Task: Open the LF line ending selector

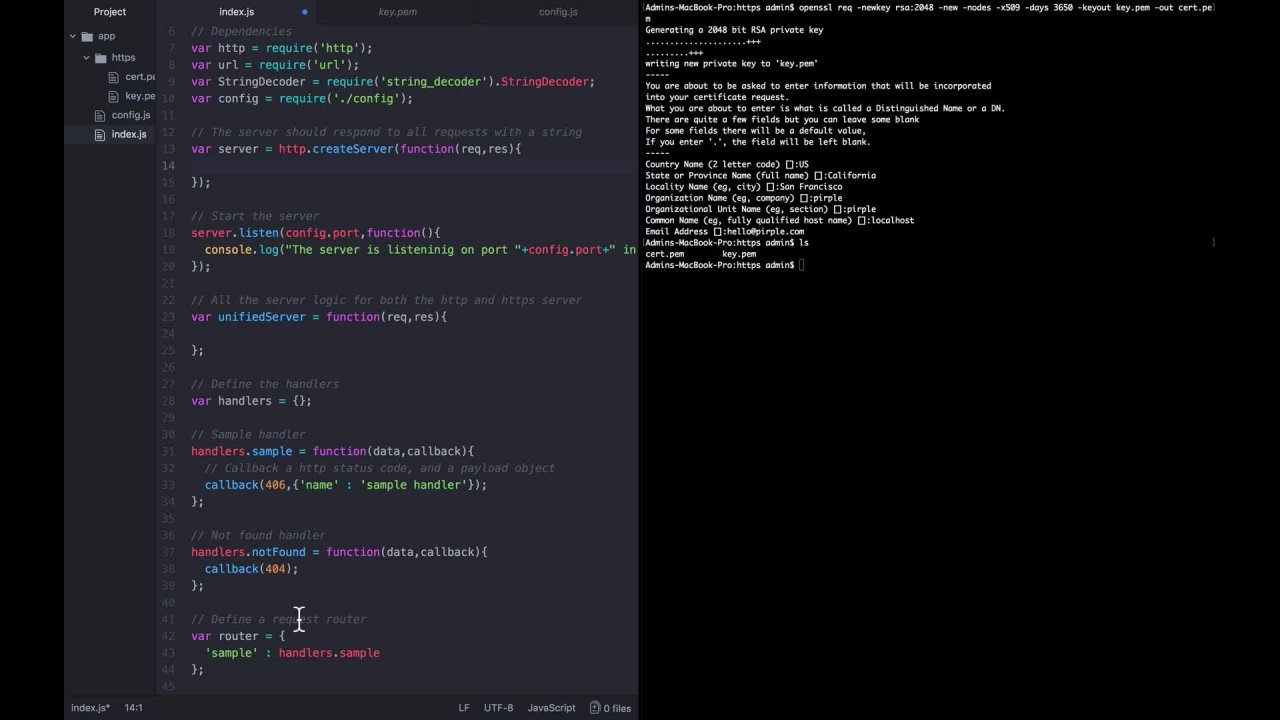Action: [464, 708]
